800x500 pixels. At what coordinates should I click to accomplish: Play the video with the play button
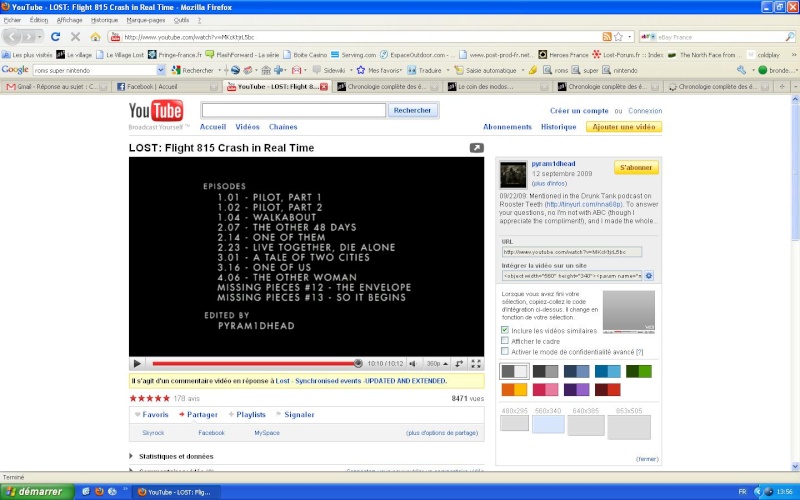(x=137, y=363)
